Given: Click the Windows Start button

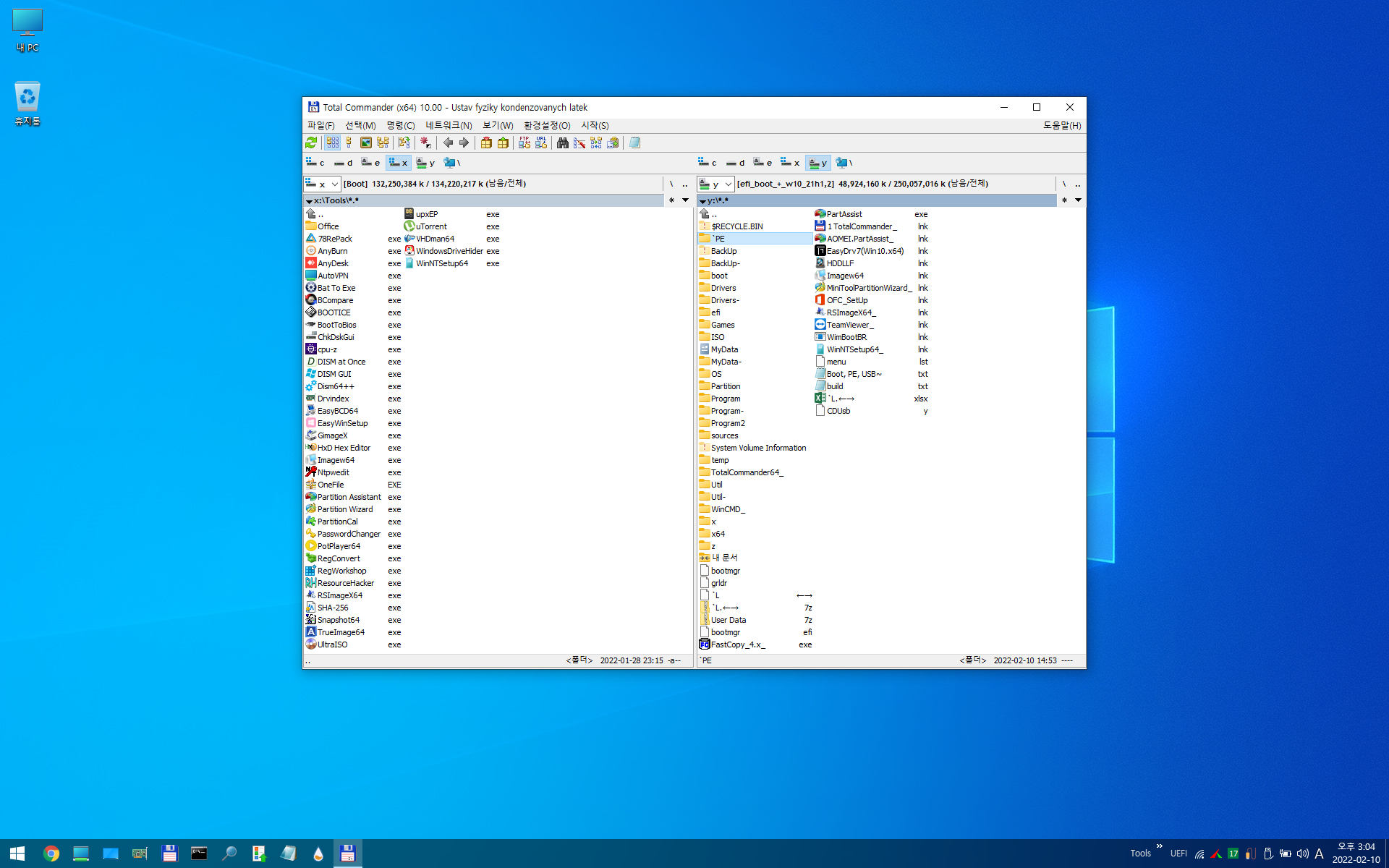Looking at the screenshot, I should (x=17, y=854).
